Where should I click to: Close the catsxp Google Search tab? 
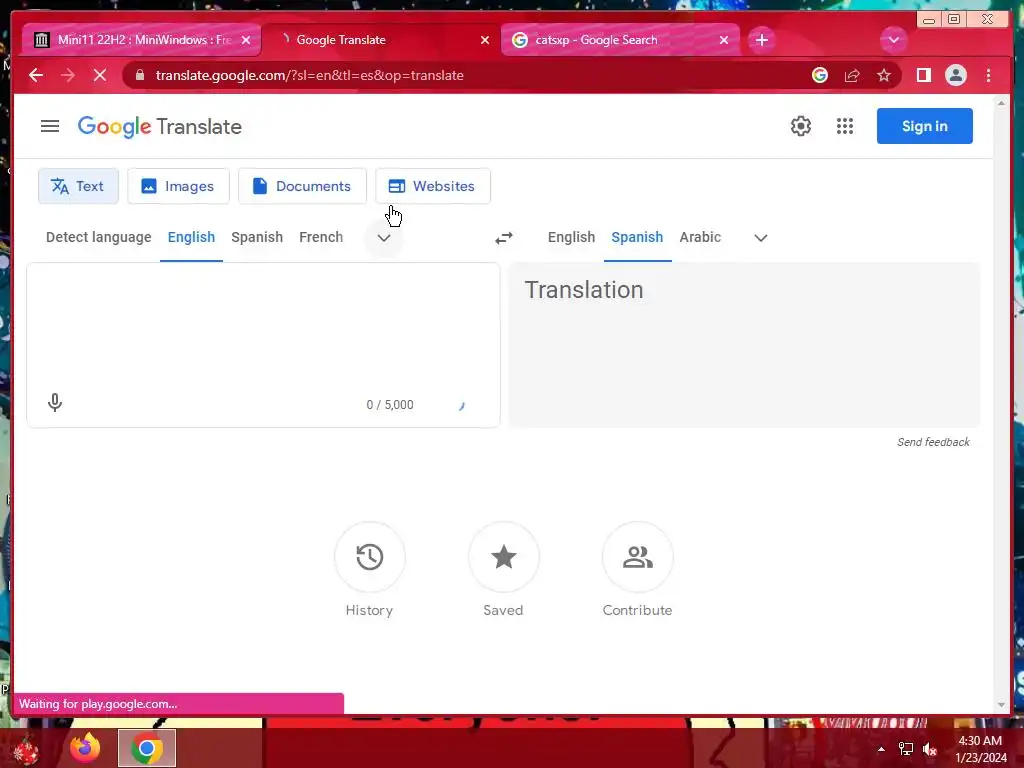click(x=724, y=40)
